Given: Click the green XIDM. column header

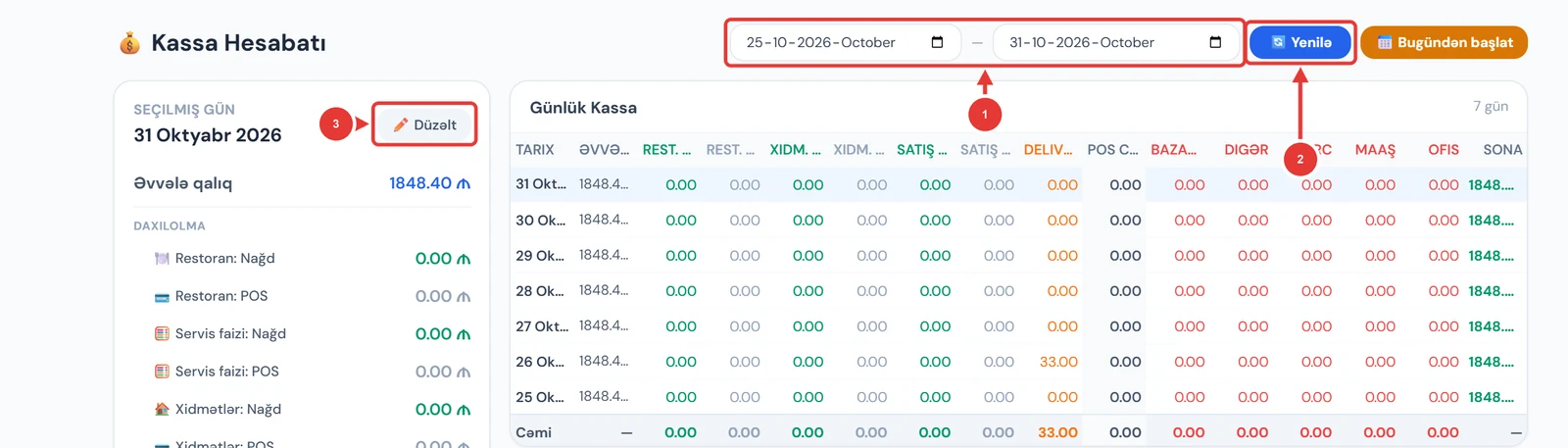Looking at the screenshot, I should (x=795, y=150).
